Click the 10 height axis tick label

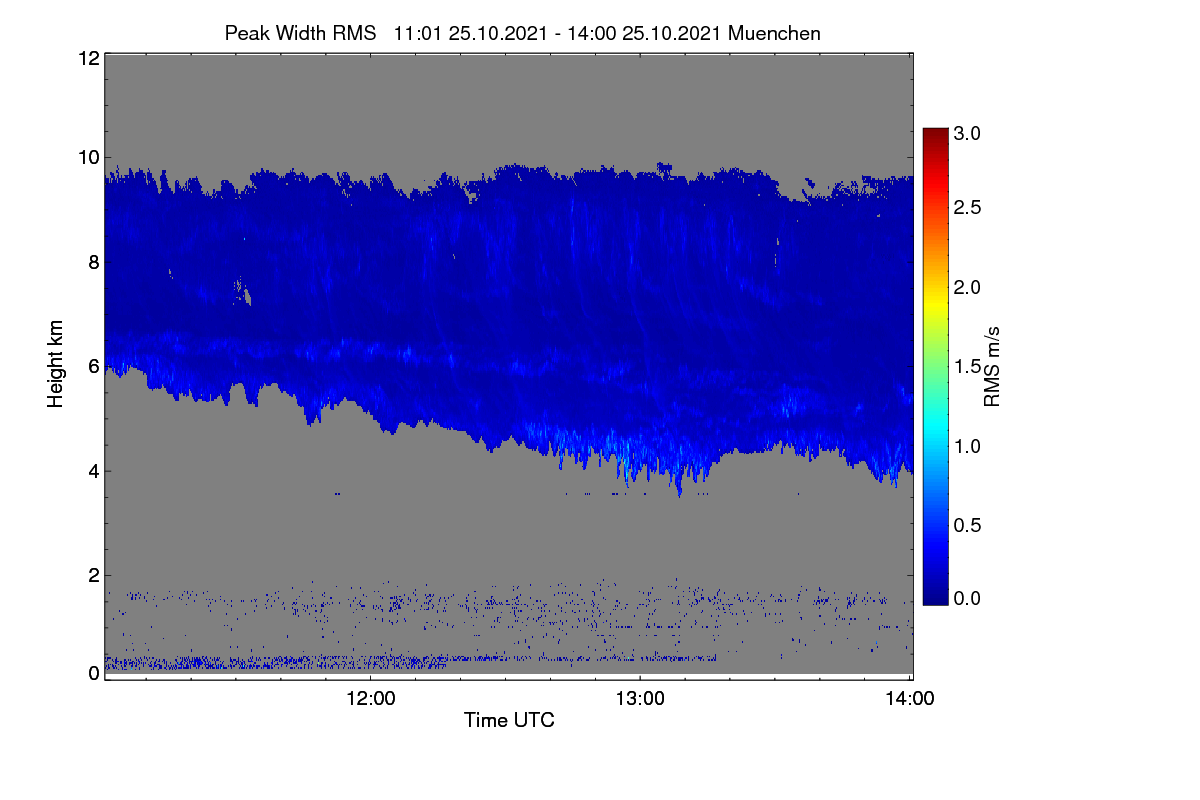point(88,157)
